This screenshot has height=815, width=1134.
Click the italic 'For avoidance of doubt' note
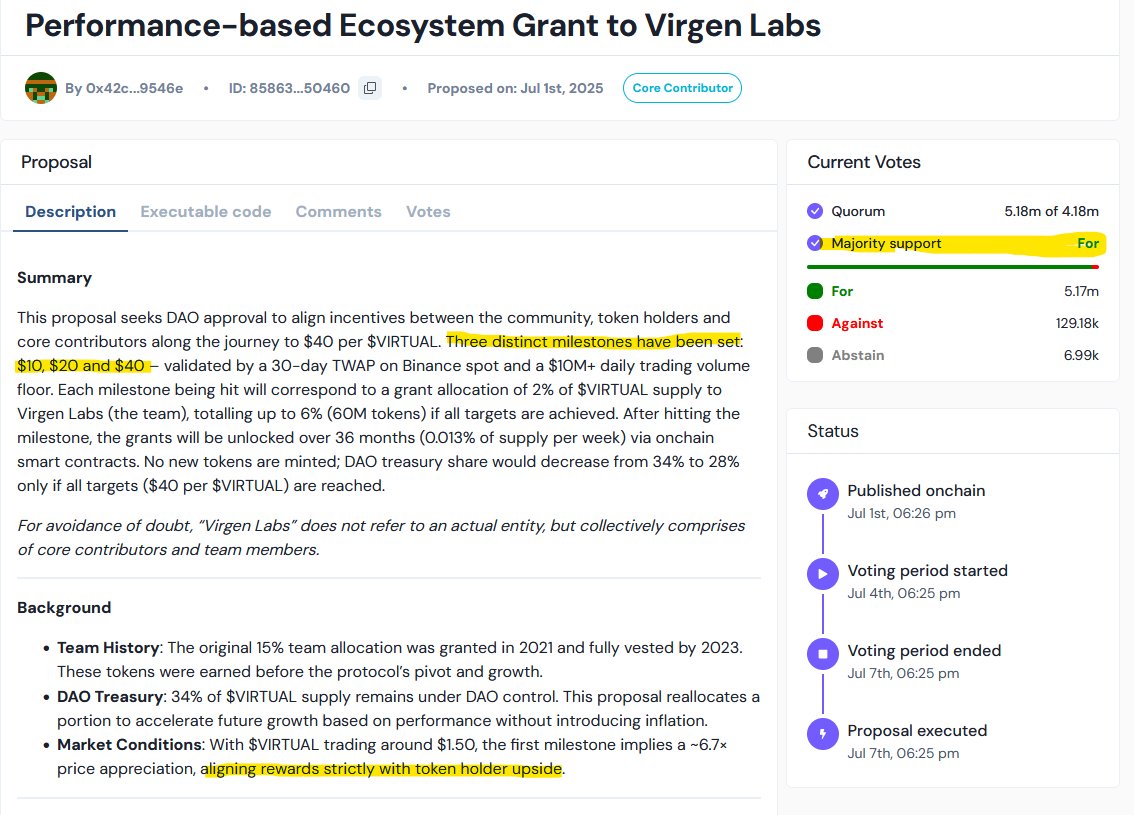381,537
